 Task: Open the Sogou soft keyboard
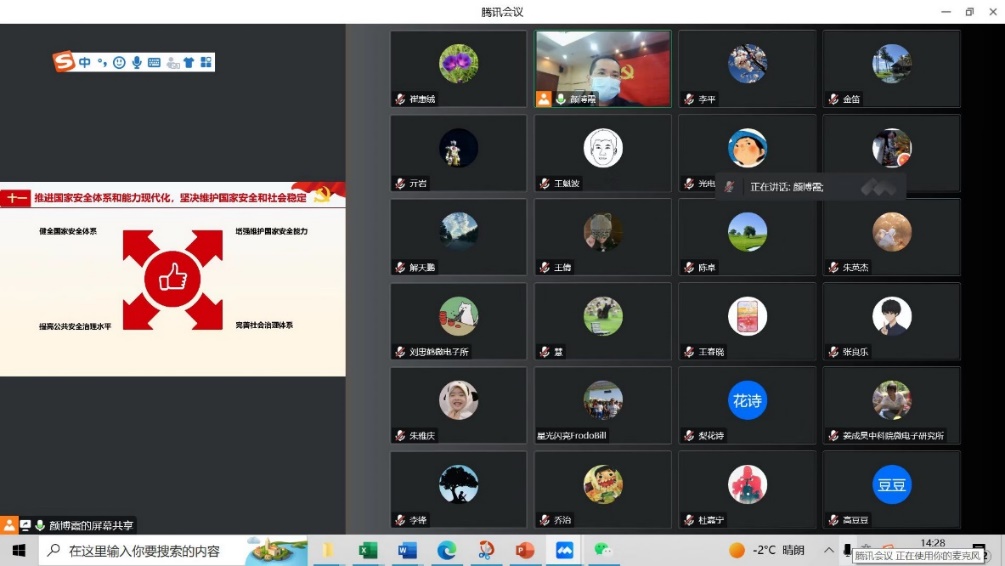(x=154, y=62)
